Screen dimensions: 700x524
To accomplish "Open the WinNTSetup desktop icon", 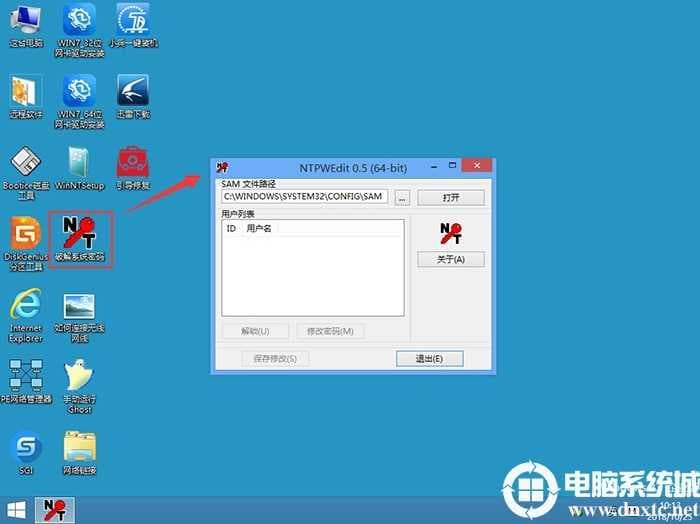I will coord(79,163).
